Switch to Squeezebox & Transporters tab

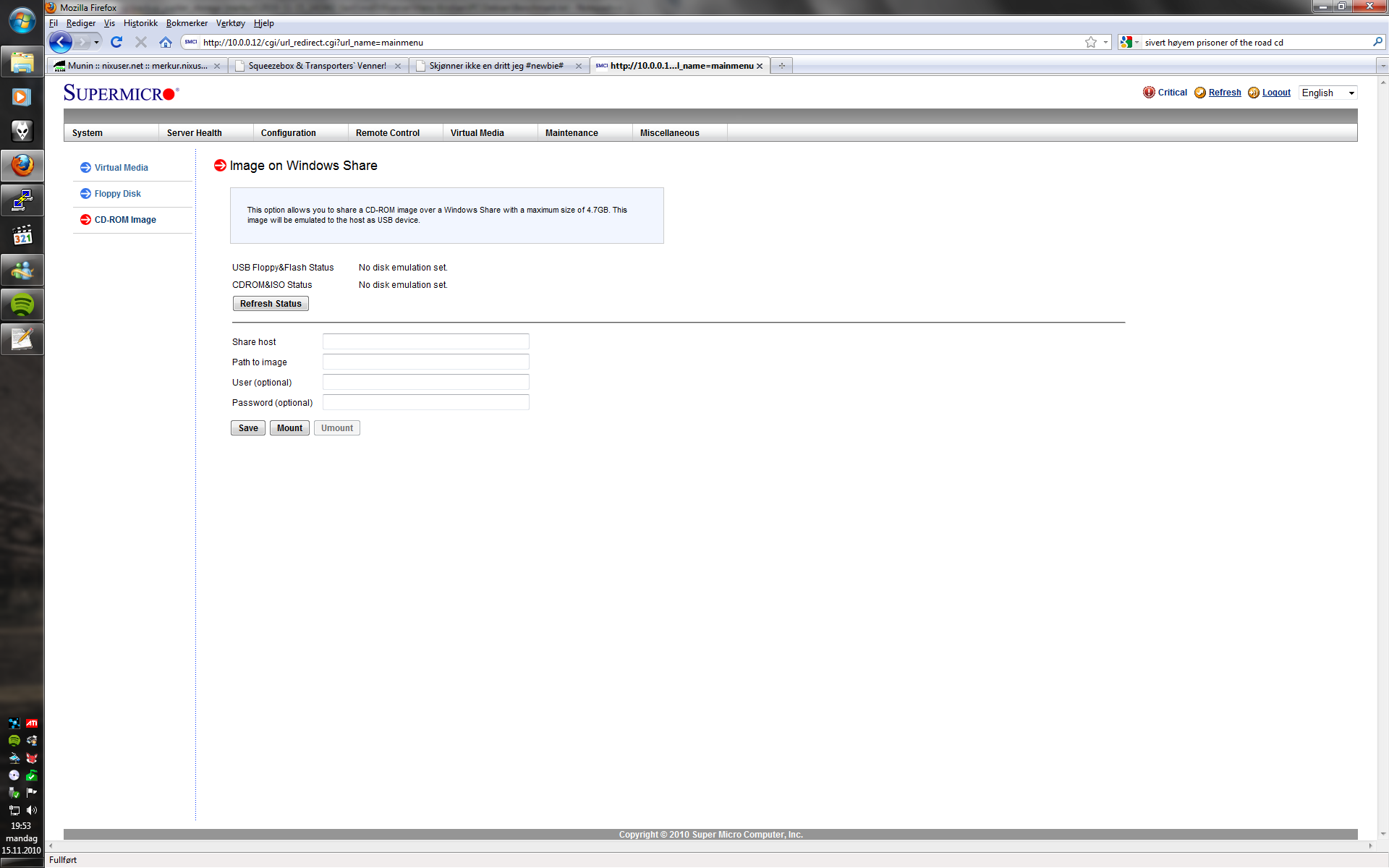tap(317, 66)
